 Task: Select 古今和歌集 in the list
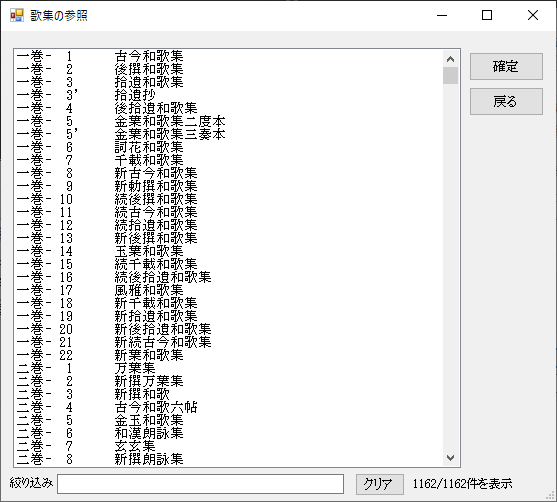pos(229,56)
